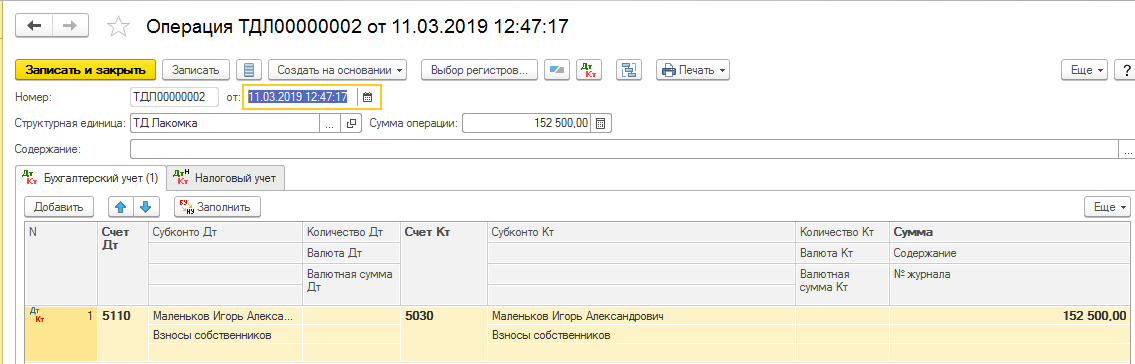Viewport: 1135px width, 364px height.
Task: Open the document structure icon
Action: click(629, 70)
